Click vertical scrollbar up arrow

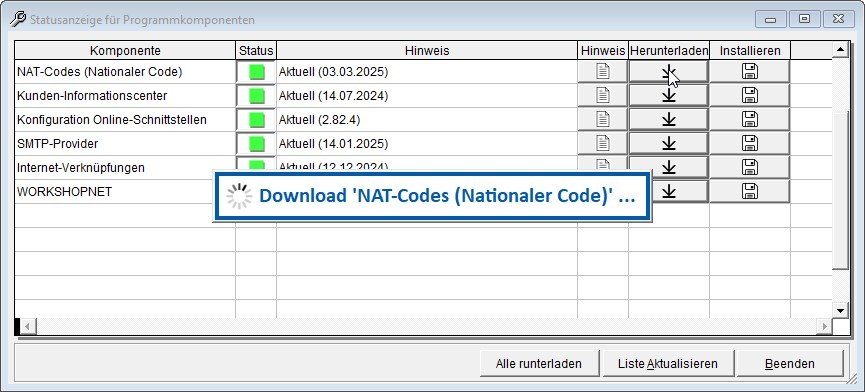[841, 50]
